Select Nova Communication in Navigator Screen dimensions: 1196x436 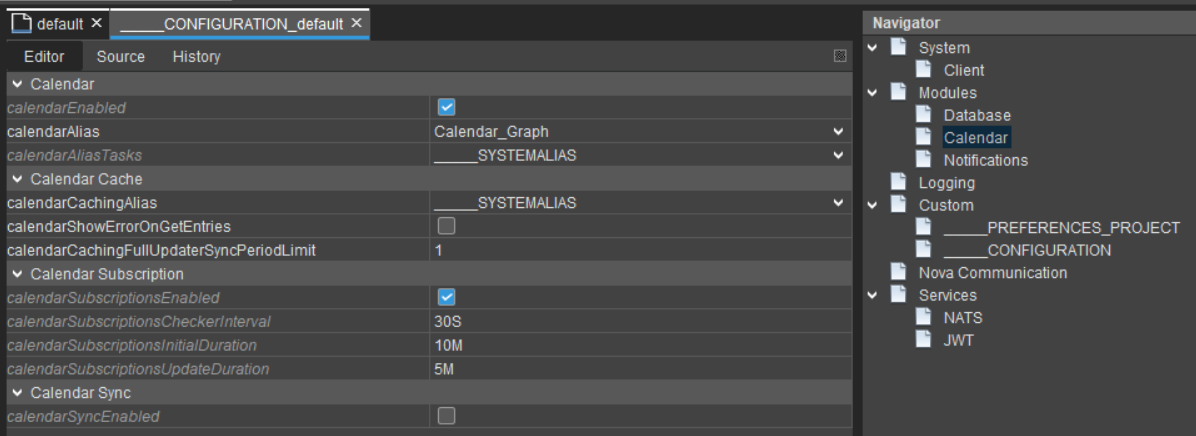click(993, 273)
